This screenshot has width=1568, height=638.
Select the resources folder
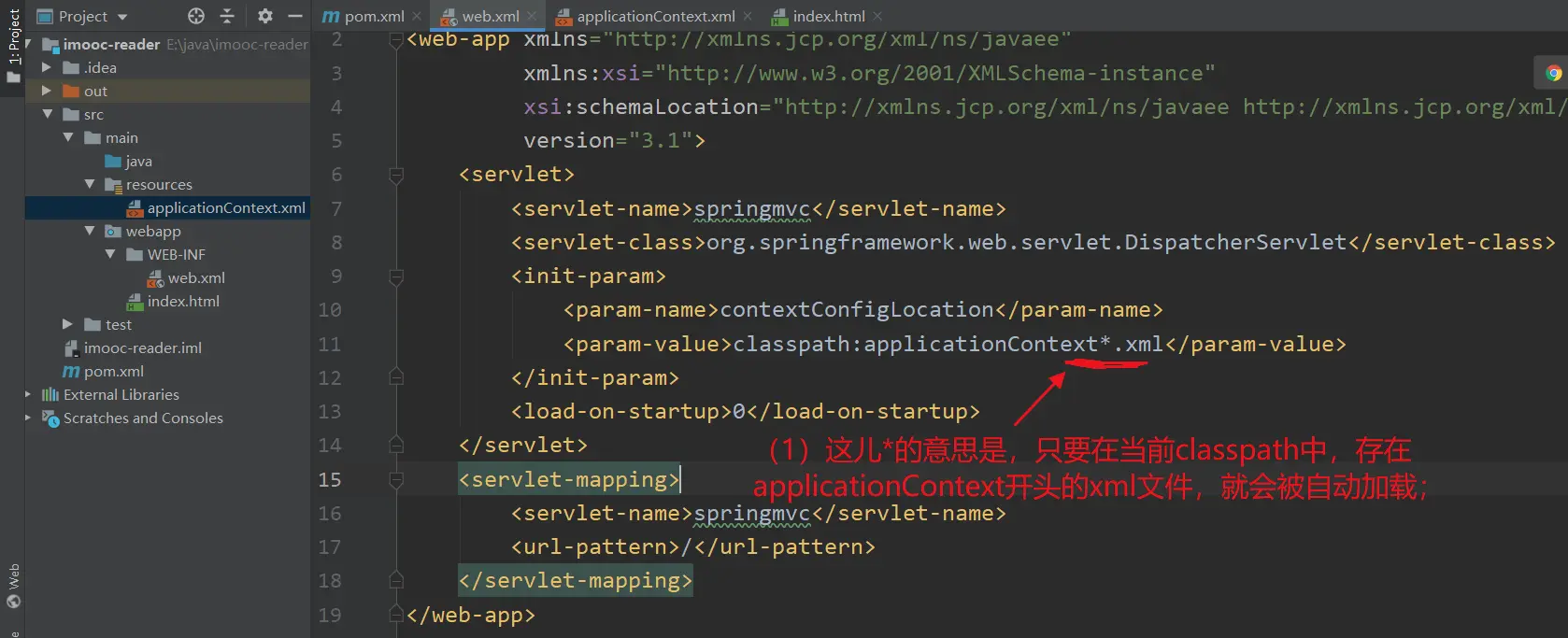pos(149,184)
